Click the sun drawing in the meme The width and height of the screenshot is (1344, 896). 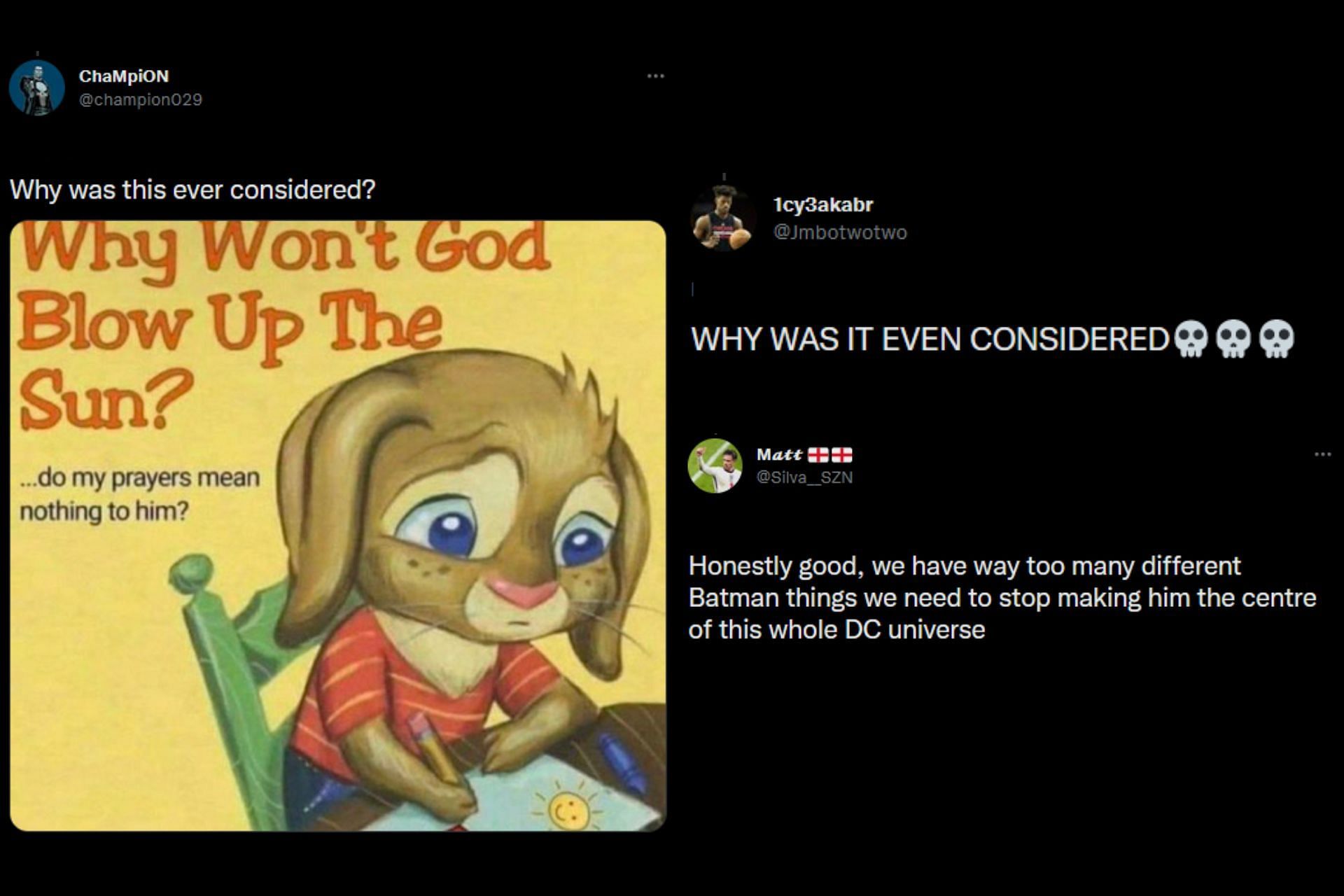point(566,807)
